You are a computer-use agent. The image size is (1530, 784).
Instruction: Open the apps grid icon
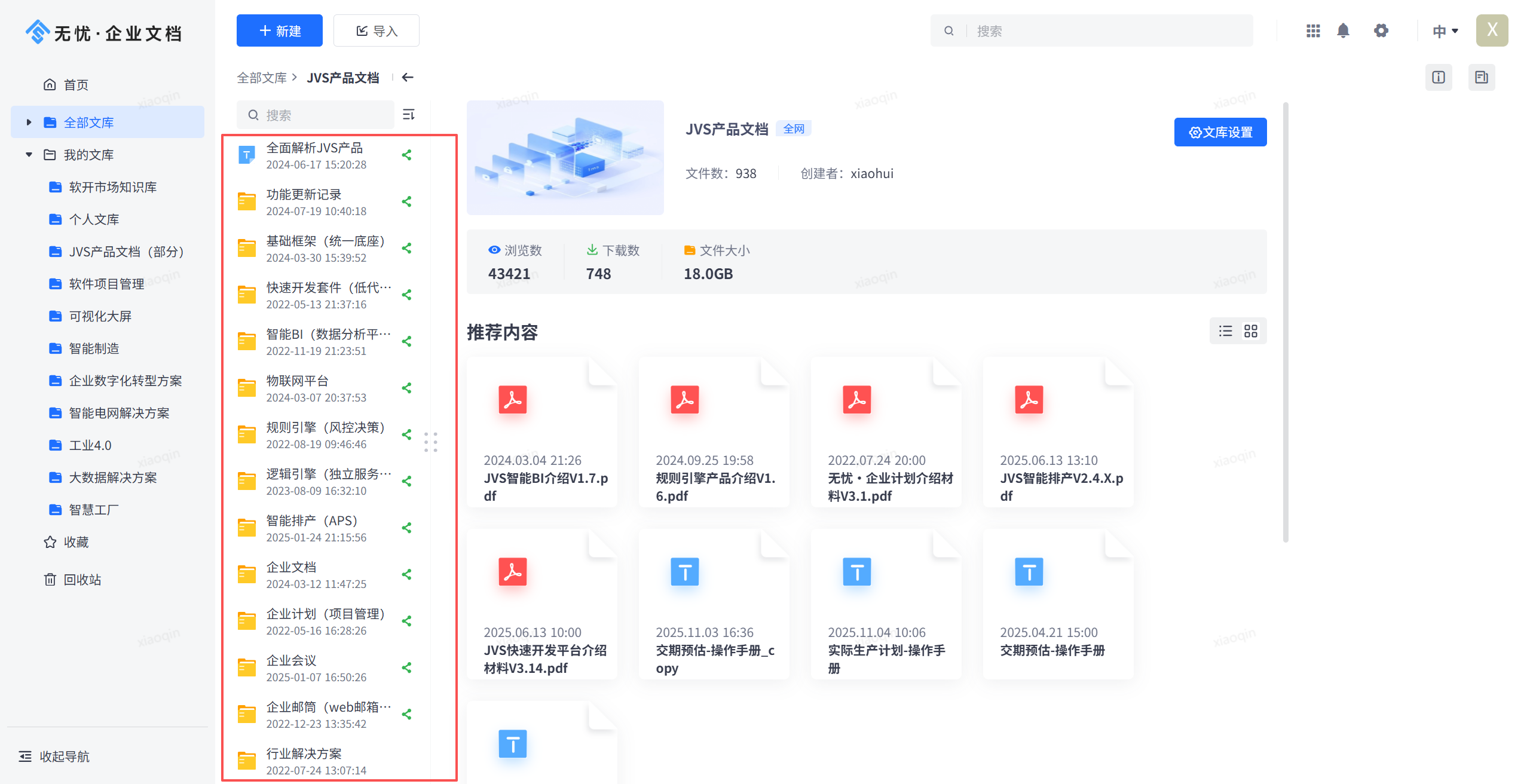coord(1313,30)
